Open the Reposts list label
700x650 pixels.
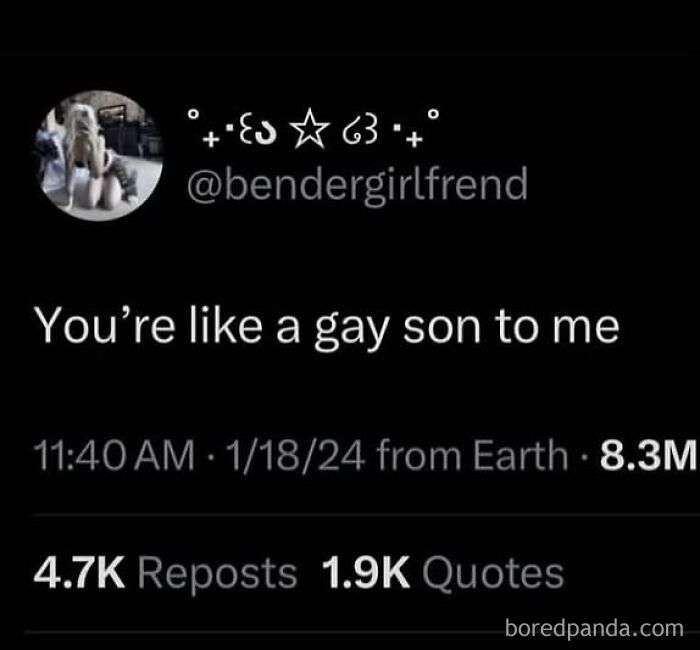(217, 575)
